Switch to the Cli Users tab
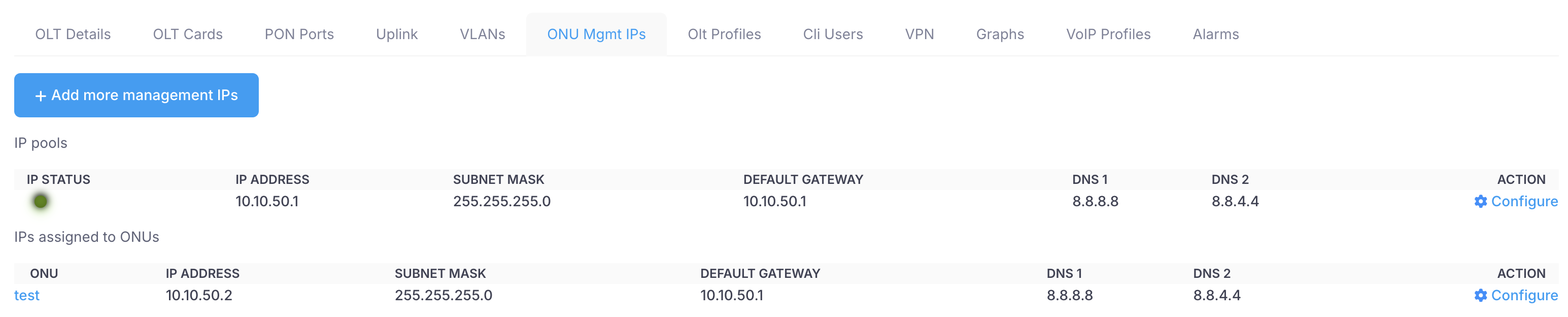The height and width of the screenshot is (317, 1568). [x=833, y=34]
